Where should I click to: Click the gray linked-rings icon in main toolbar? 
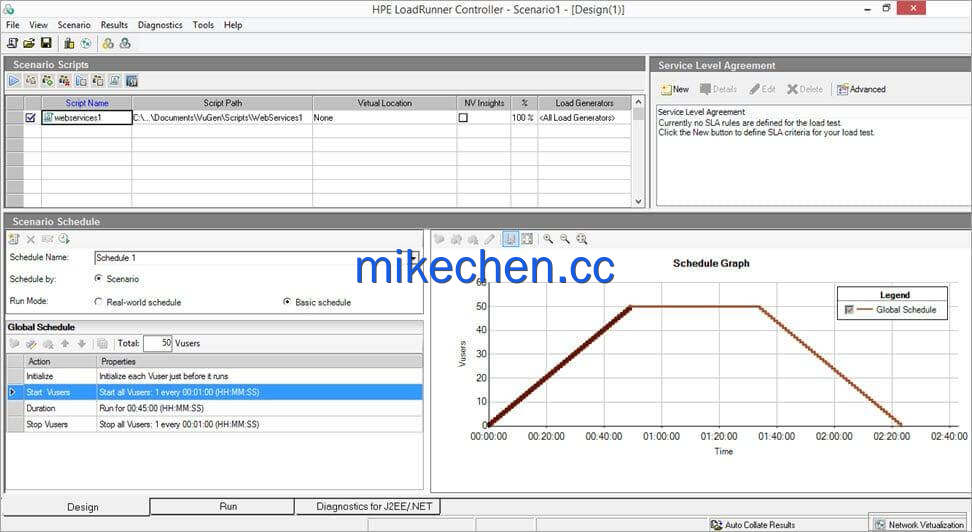point(125,43)
